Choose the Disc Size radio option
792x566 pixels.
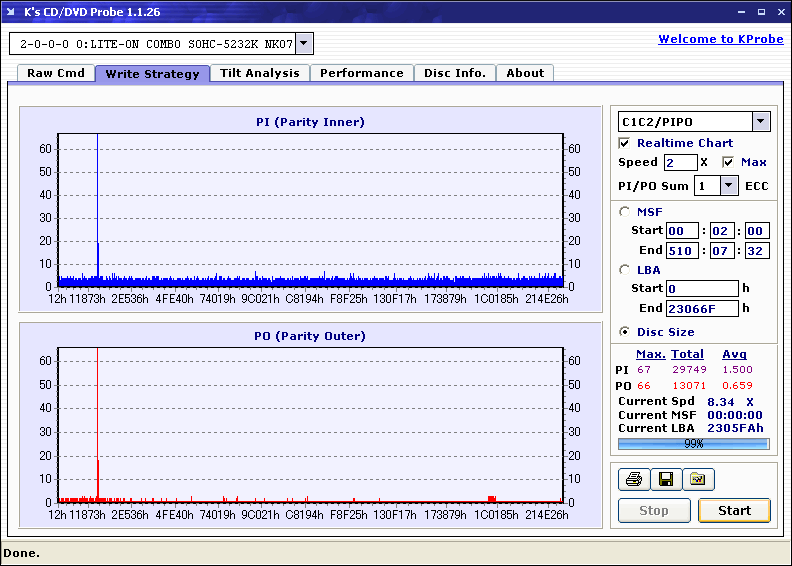(625, 332)
